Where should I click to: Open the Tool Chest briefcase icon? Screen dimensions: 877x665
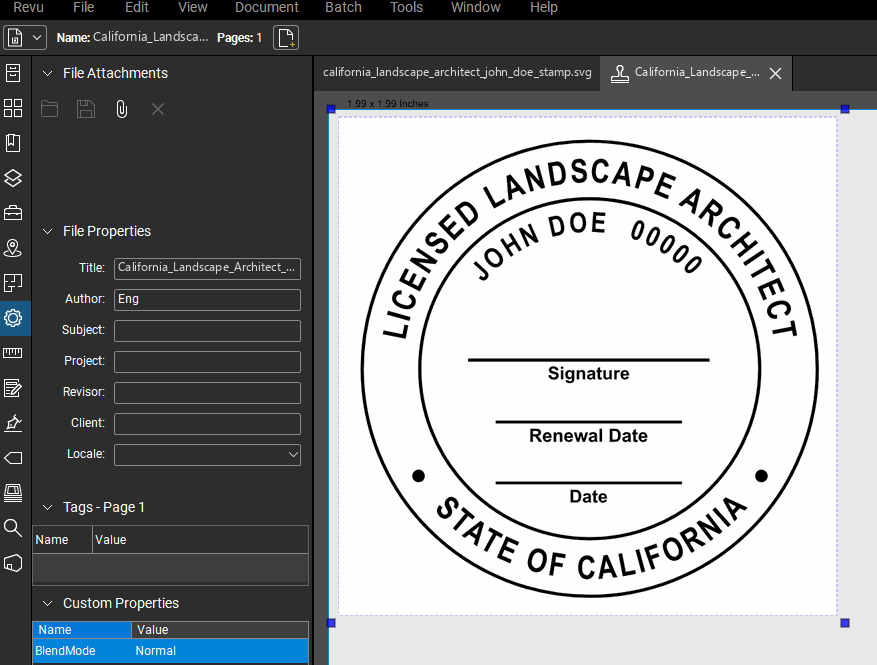[13, 213]
